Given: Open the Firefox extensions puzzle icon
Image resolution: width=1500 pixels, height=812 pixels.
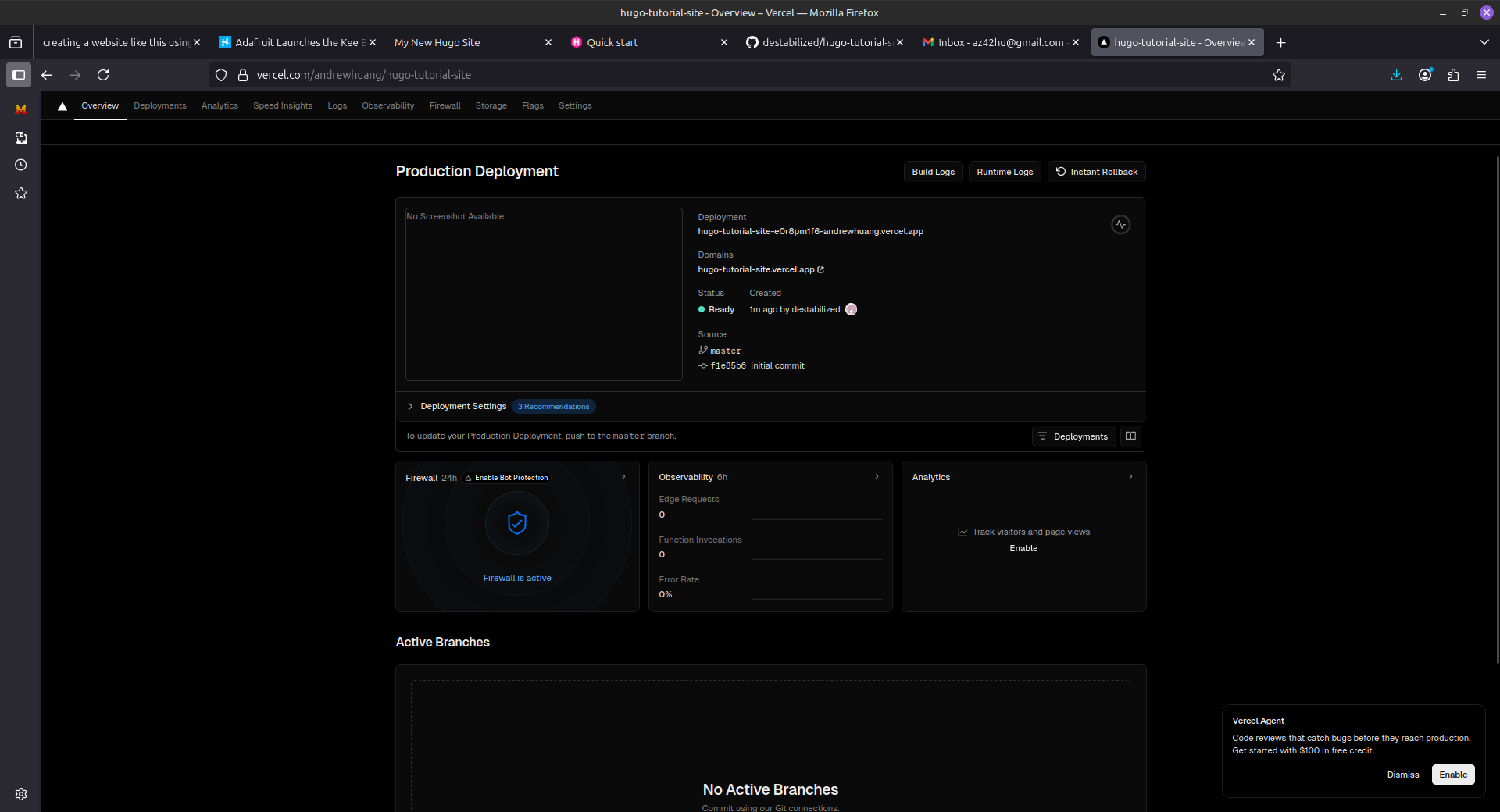Looking at the screenshot, I should point(1453,75).
